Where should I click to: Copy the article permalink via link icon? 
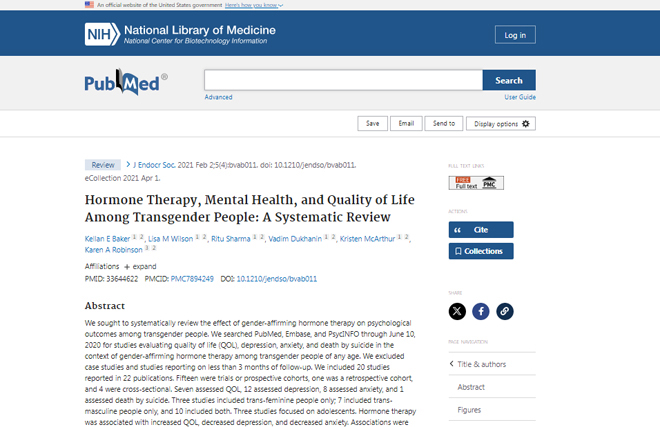click(505, 312)
